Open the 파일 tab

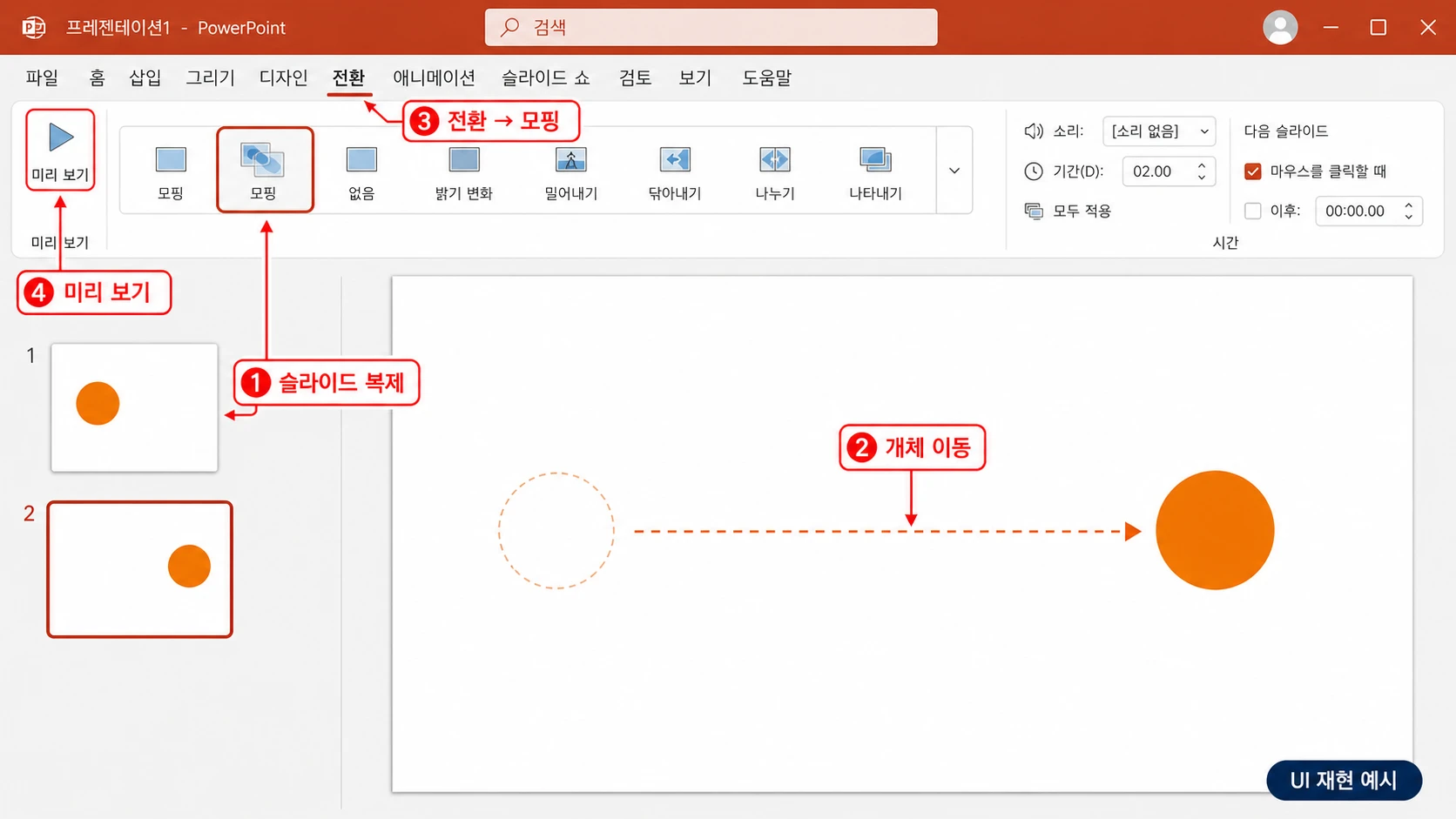coord(42,77)
